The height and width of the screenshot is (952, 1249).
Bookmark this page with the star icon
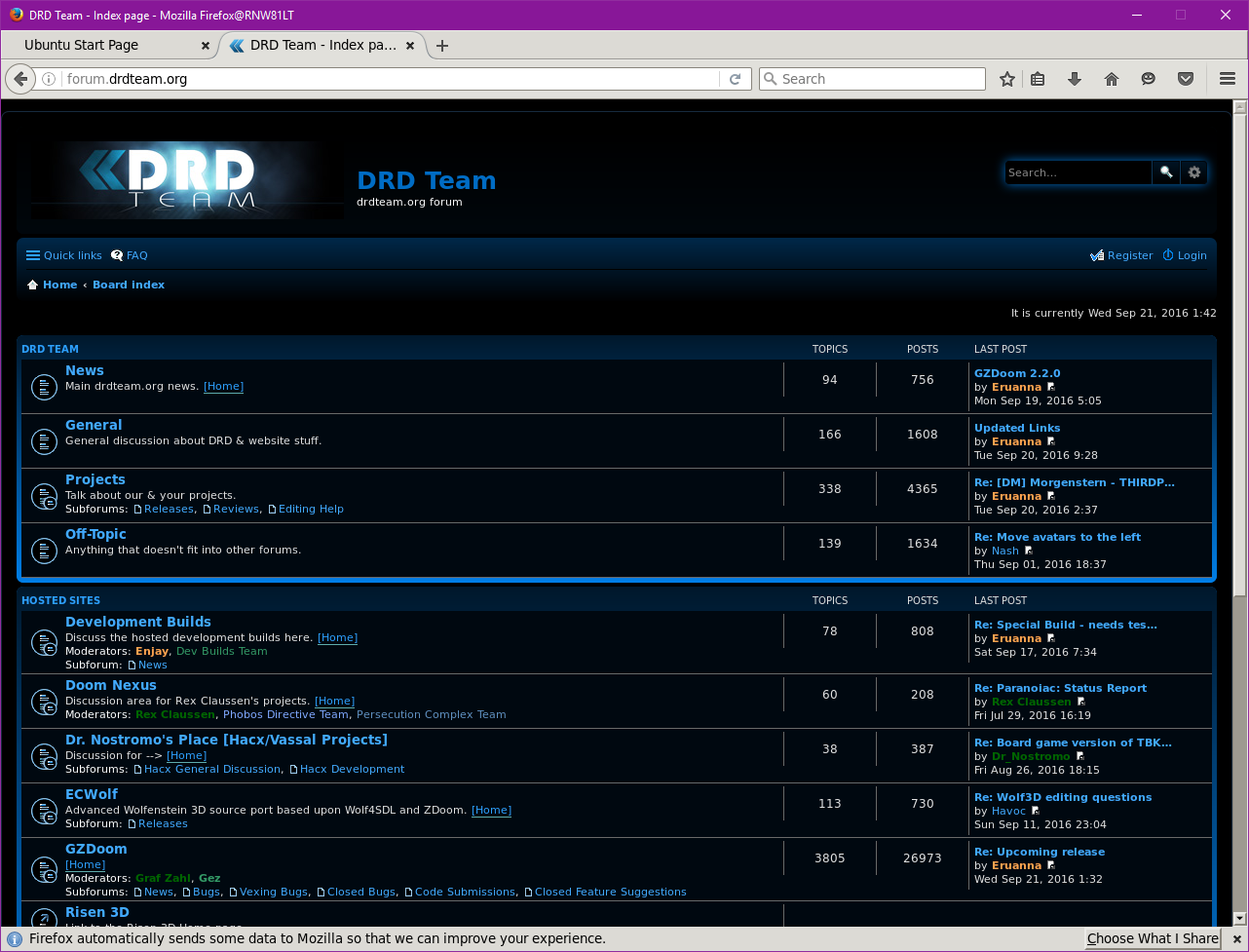click(x=1007, y=79)
